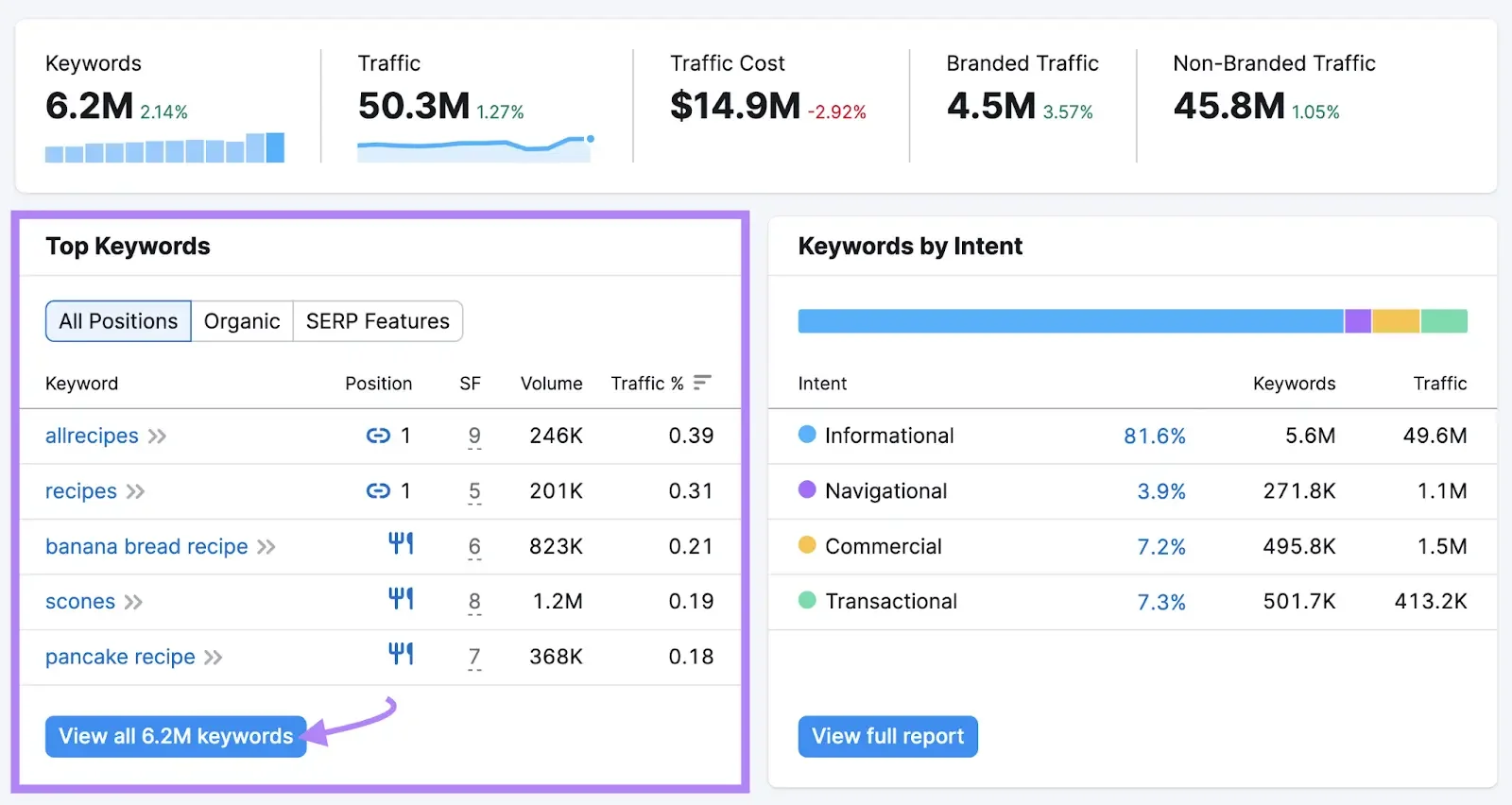This screenshot has height=805, width=1512.
Task: Click the purple Navigational intent dot
Action: 807,489
